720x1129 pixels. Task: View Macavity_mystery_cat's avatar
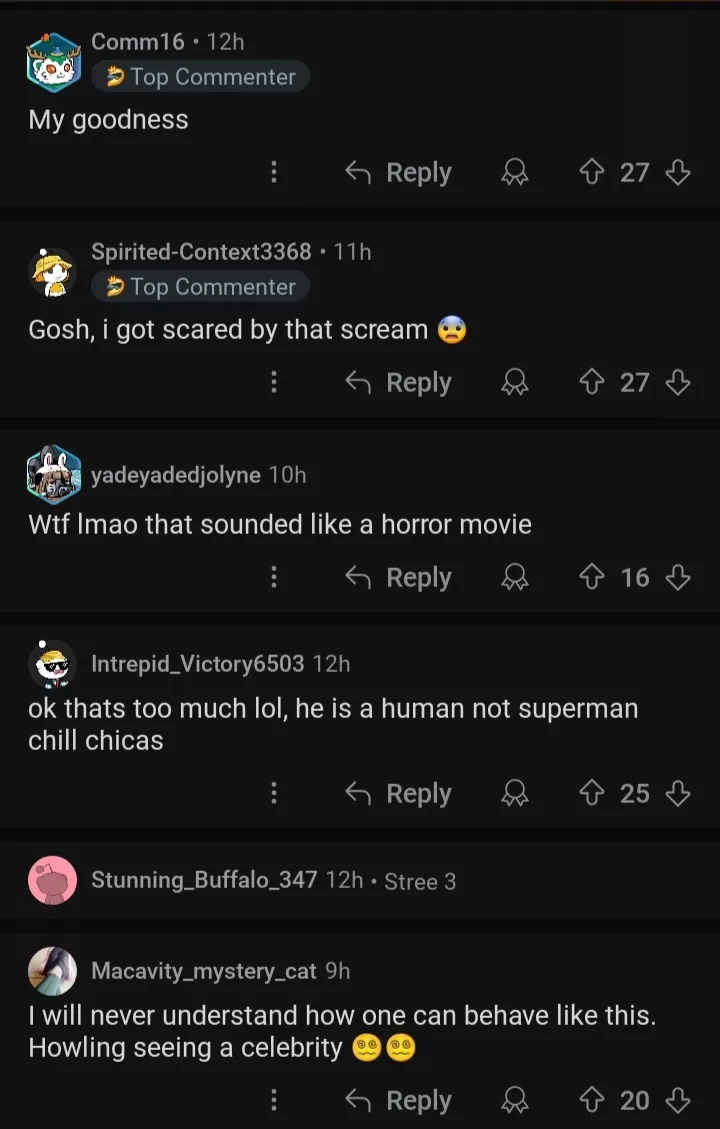(53, 971)
